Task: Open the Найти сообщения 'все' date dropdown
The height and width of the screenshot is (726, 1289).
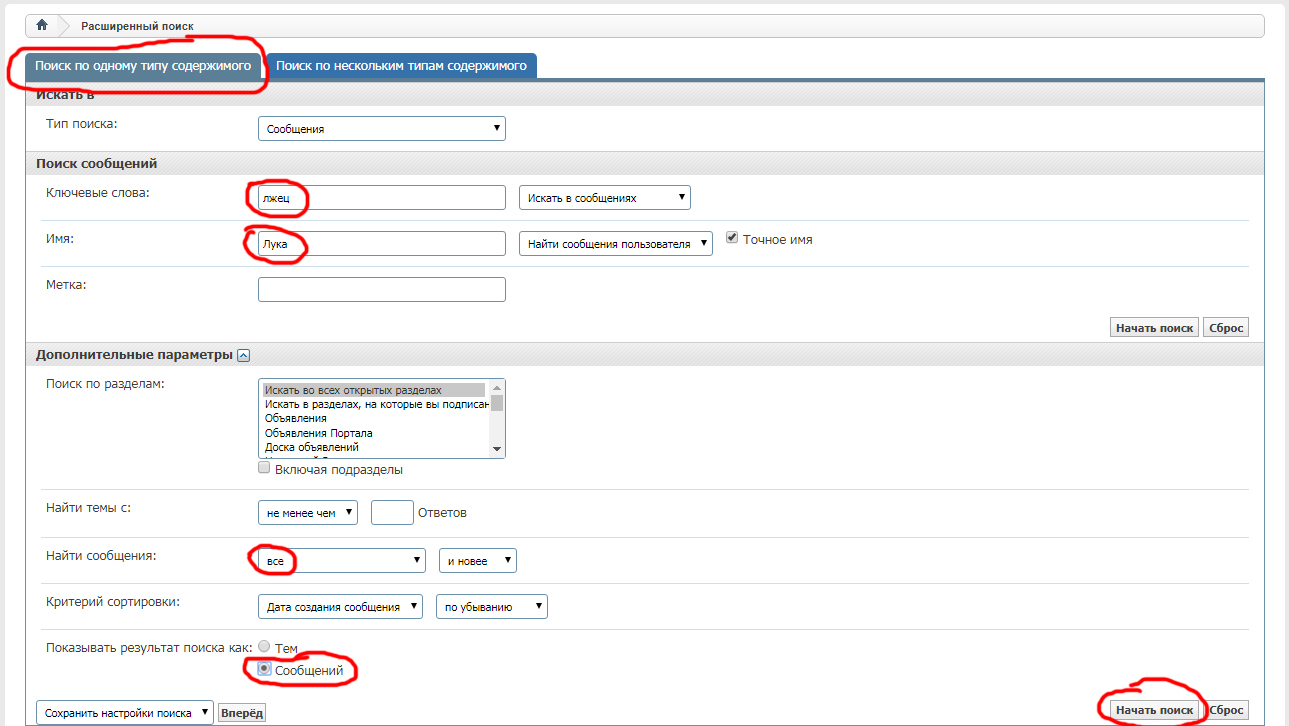Action: tap(342, 561)
